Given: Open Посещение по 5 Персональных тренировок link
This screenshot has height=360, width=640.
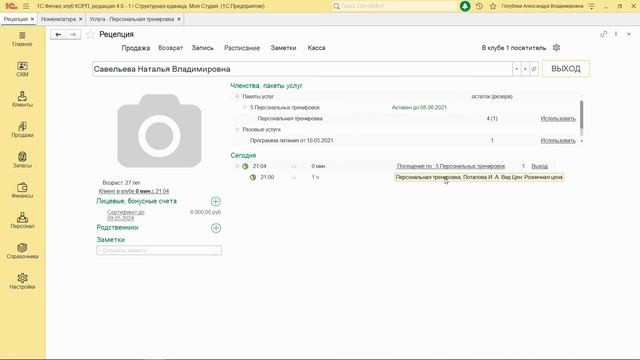Looking at the screenshot, I should click(451, 166).
